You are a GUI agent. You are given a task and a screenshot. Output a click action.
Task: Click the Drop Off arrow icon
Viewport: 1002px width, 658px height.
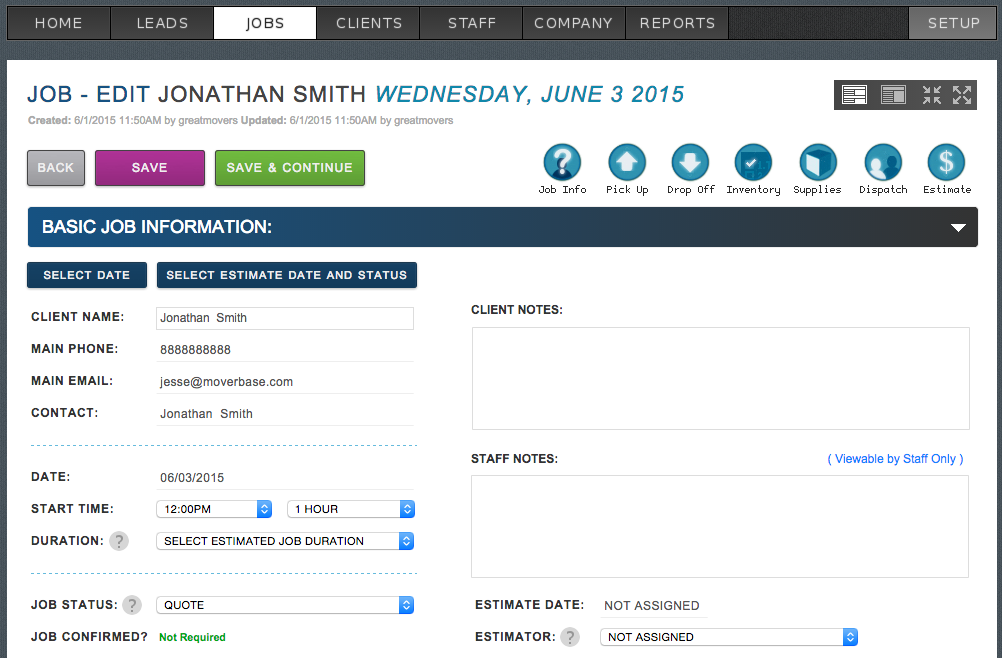[690, 163]
